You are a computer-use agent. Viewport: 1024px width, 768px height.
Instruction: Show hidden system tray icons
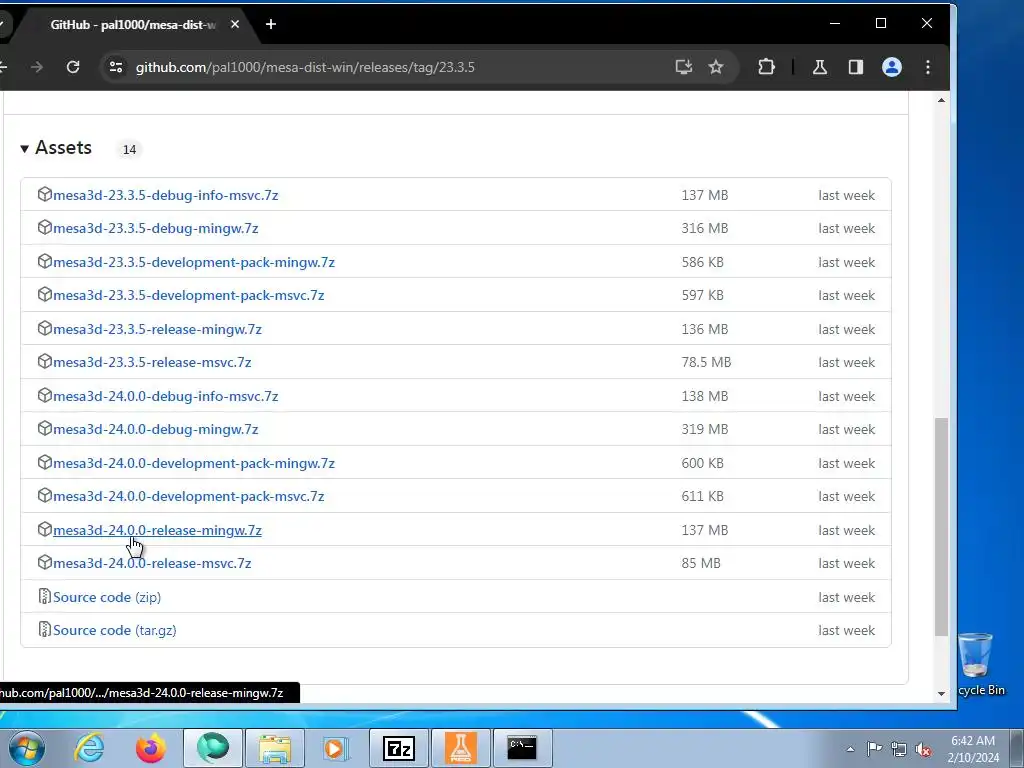pyautogui.click(x=850, y=749)
